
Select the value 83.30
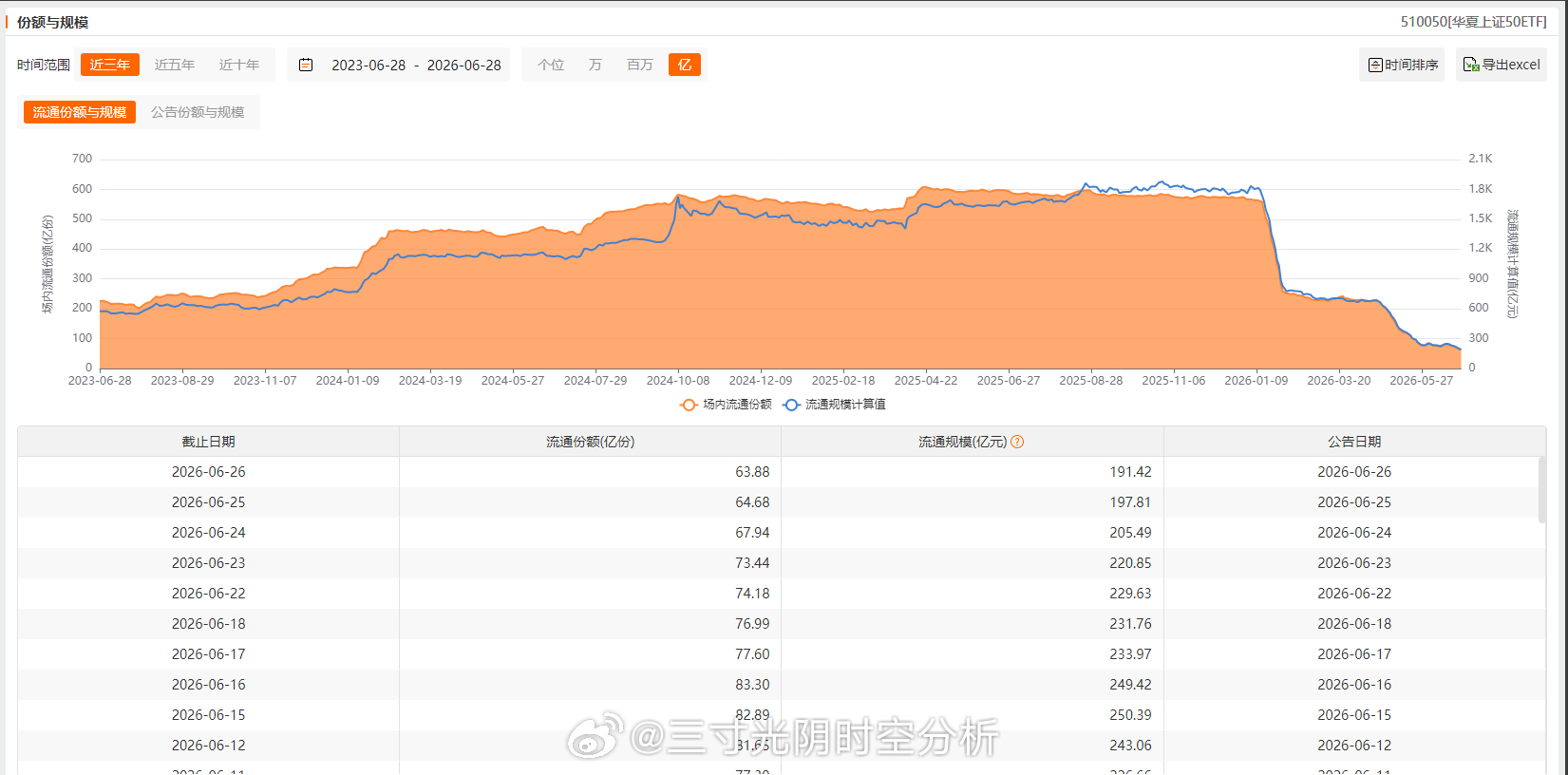pyautogui.click(x=752, y=685)
